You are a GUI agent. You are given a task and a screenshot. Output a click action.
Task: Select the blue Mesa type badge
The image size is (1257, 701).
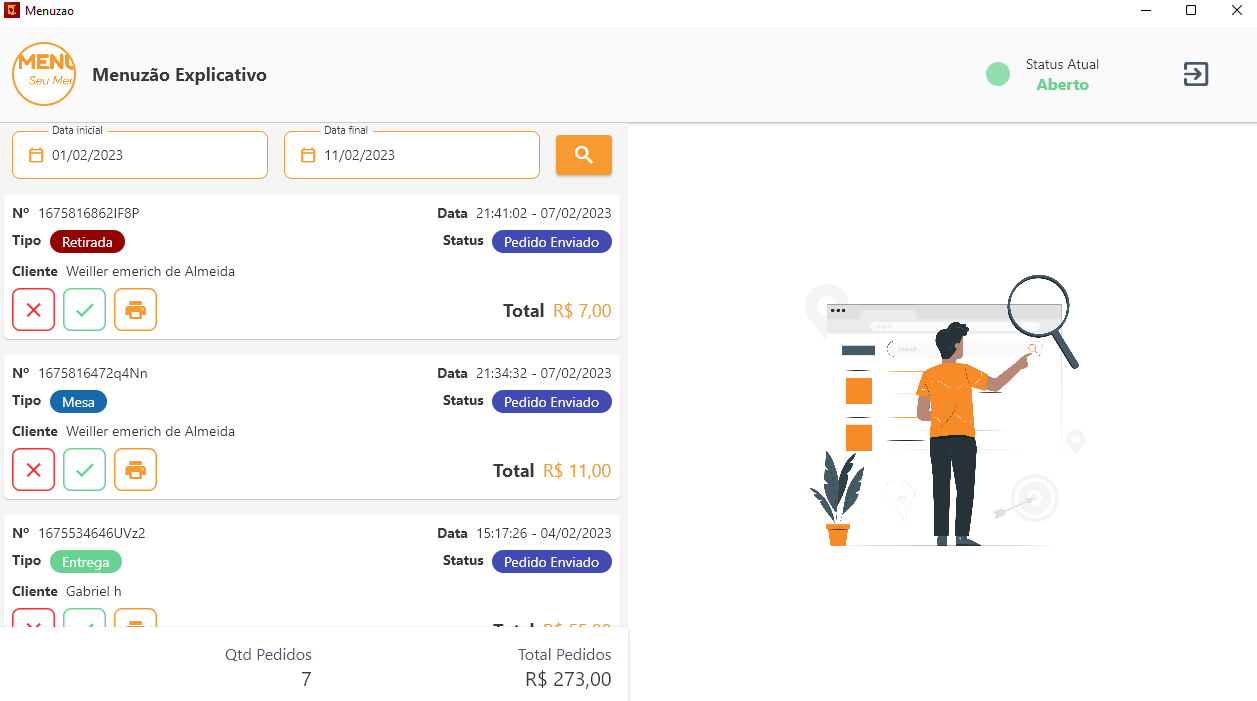click(78, 402)
